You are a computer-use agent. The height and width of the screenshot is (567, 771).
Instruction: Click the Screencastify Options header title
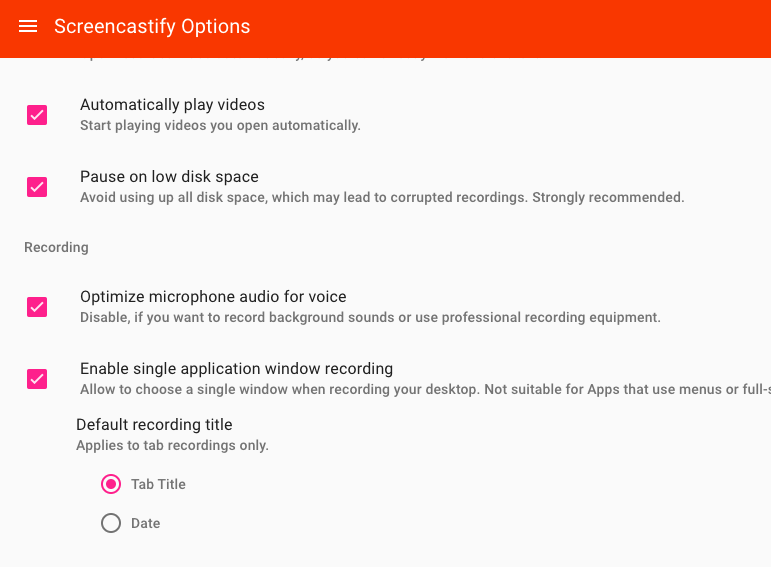[x=152, y=26]
